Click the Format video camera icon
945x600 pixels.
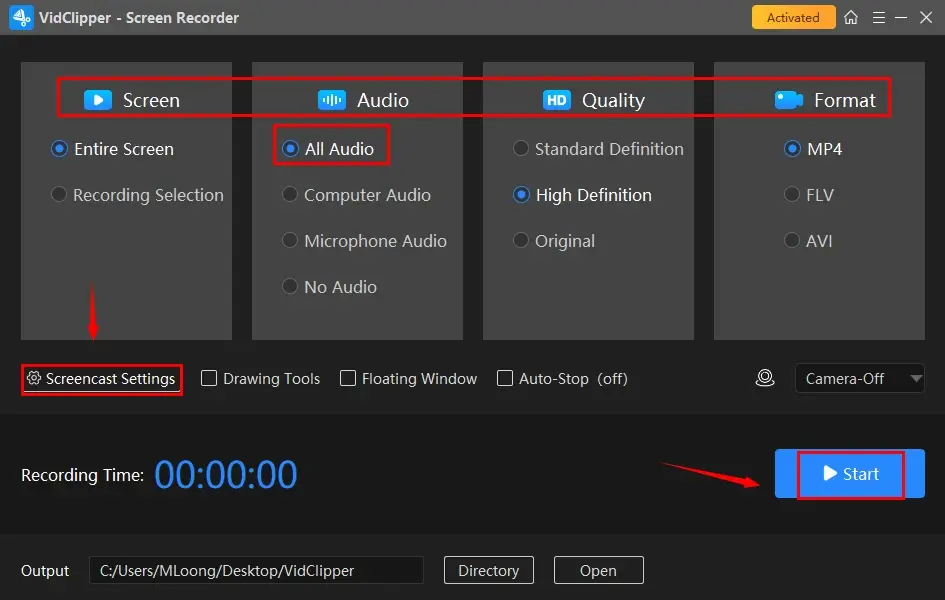click(x=789, y=100)
